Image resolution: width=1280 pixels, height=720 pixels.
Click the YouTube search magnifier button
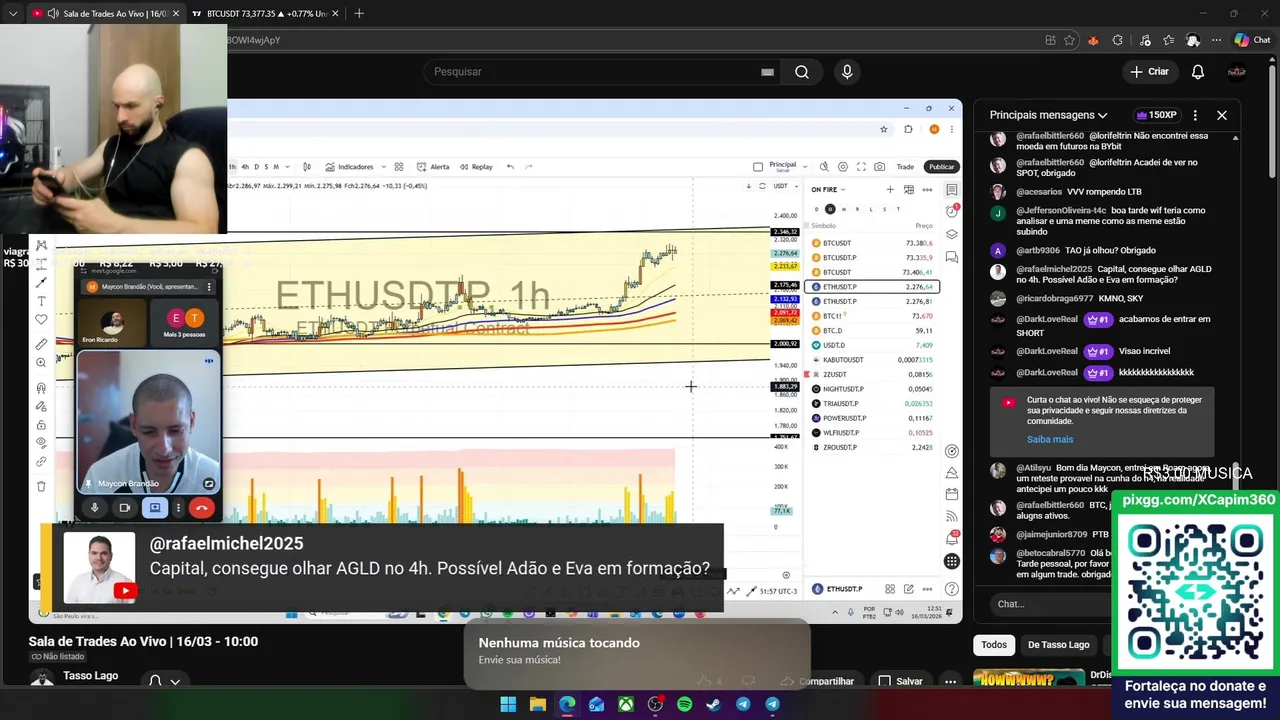coord(802,72)
